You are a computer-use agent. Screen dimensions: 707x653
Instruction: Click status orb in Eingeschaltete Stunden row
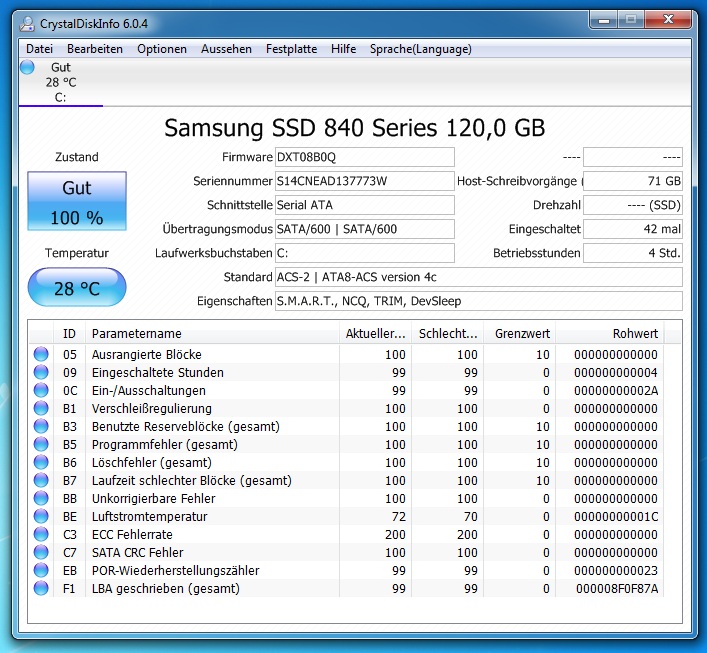41,372
